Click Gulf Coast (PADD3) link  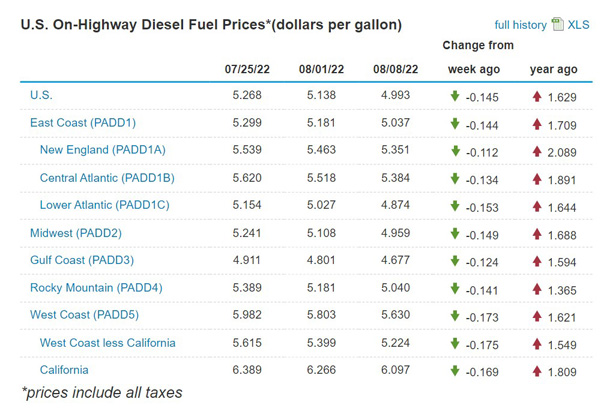tap(81, 260)
